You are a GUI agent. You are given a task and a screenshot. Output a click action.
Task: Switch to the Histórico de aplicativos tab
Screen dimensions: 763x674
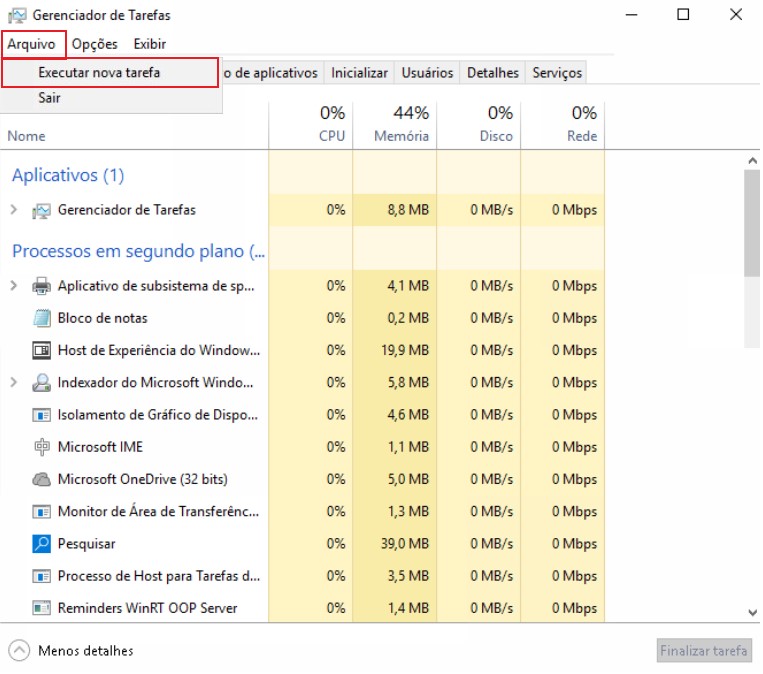[x=273, y=73]
